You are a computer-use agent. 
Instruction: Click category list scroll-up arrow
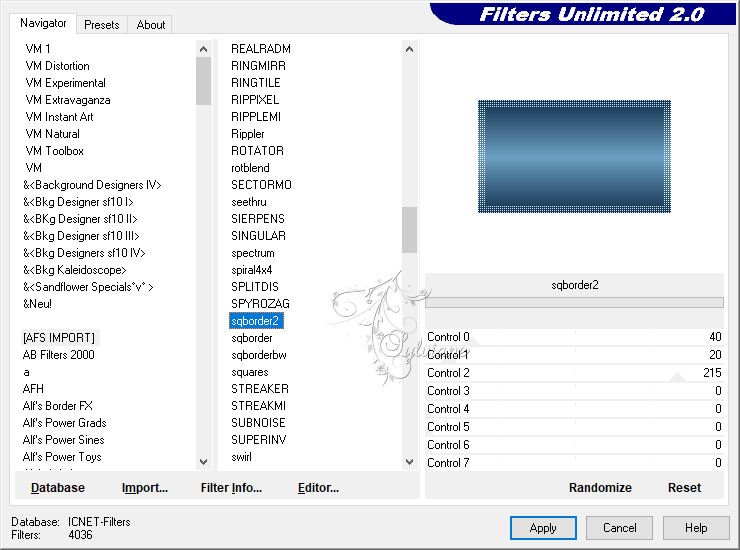pyautogui.click(x=203, y=49)
